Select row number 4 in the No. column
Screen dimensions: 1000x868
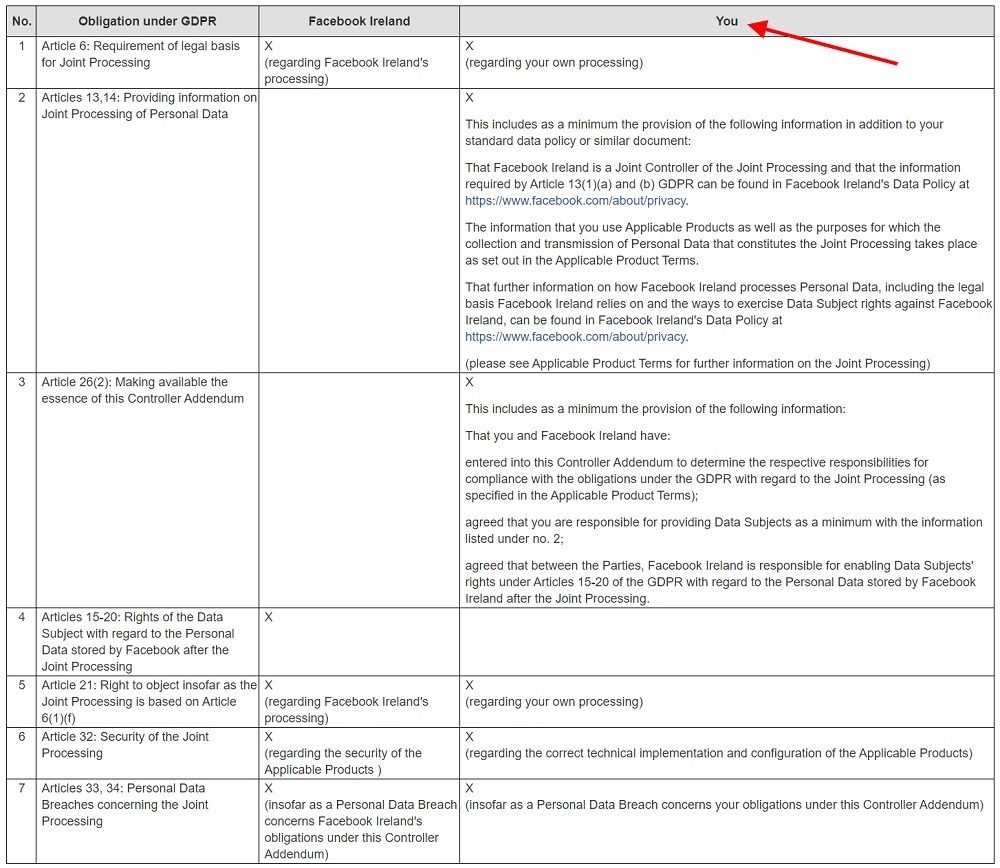[x=22, y=617]
